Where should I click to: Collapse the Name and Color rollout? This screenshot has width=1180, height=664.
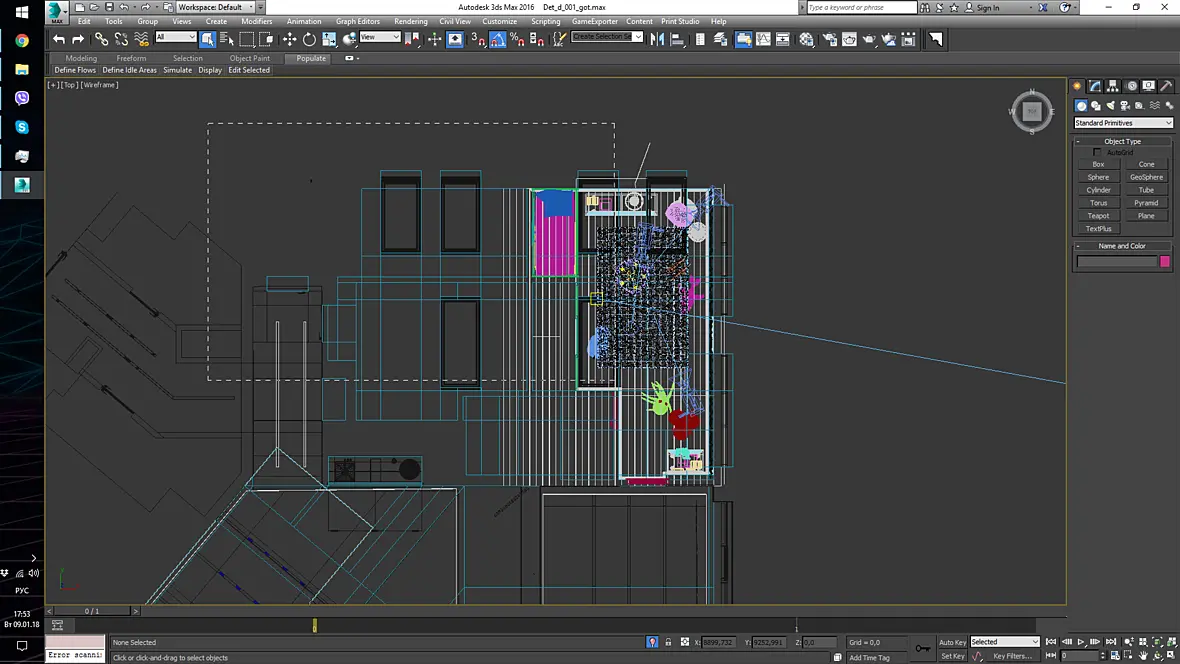click(x=1122, y=245)
